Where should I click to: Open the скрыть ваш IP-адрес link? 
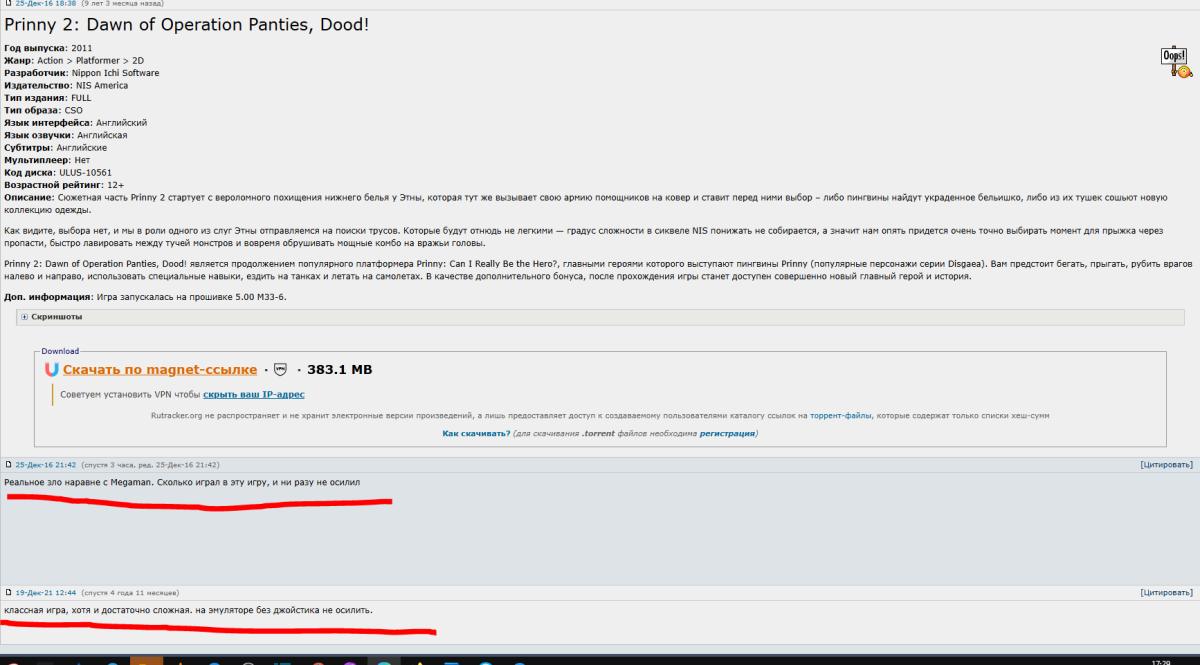click(253, 395)
